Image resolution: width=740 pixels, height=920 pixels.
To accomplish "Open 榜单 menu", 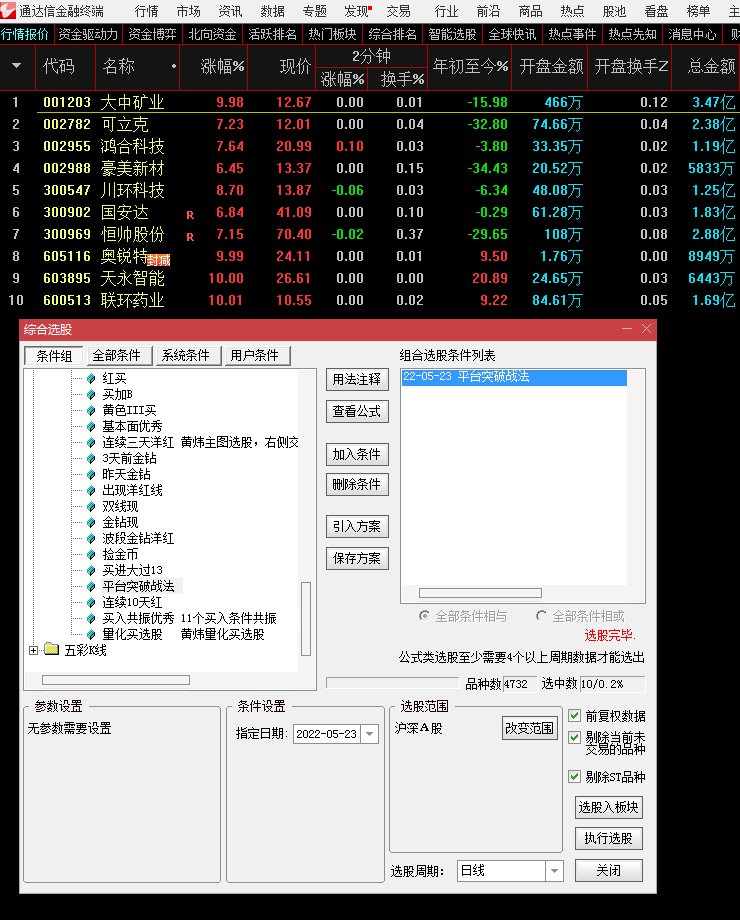I will [698, 11].
